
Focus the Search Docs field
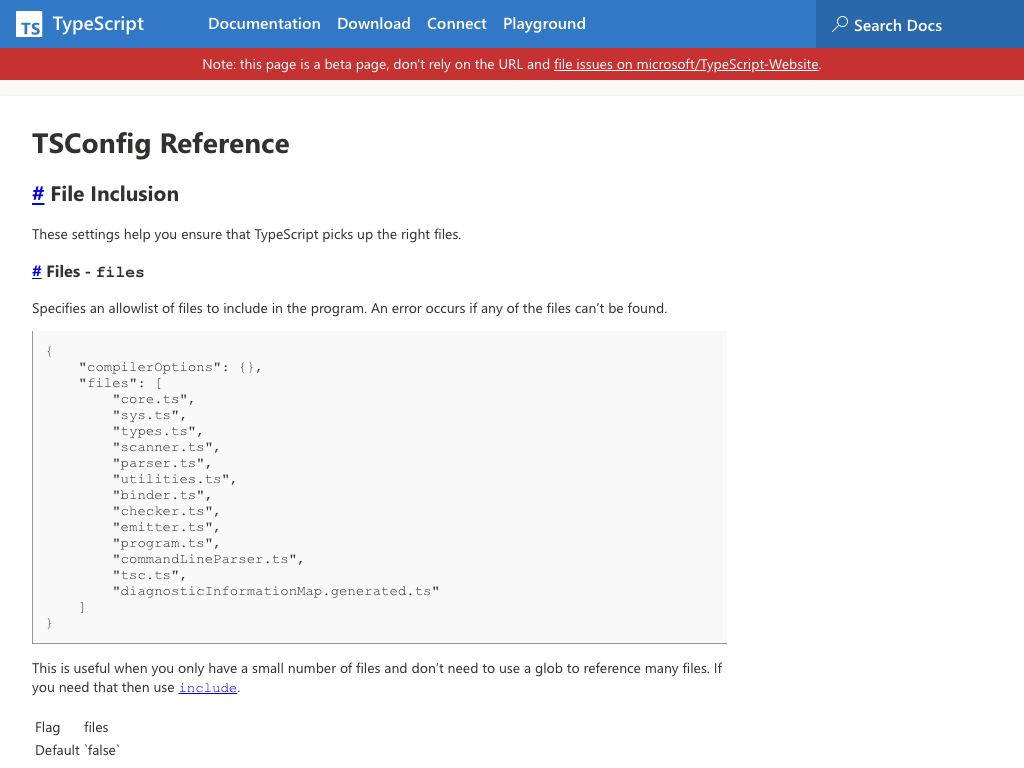(x=920, y=24)
